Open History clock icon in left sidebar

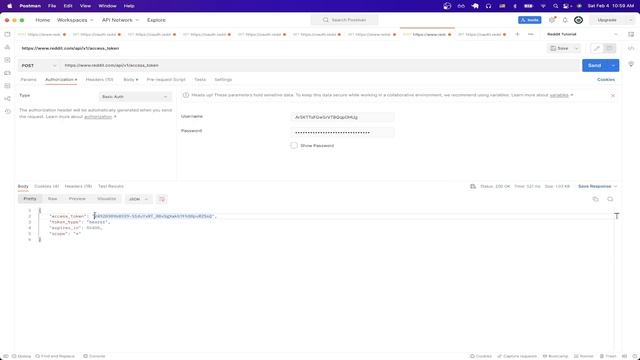[7, 111]
